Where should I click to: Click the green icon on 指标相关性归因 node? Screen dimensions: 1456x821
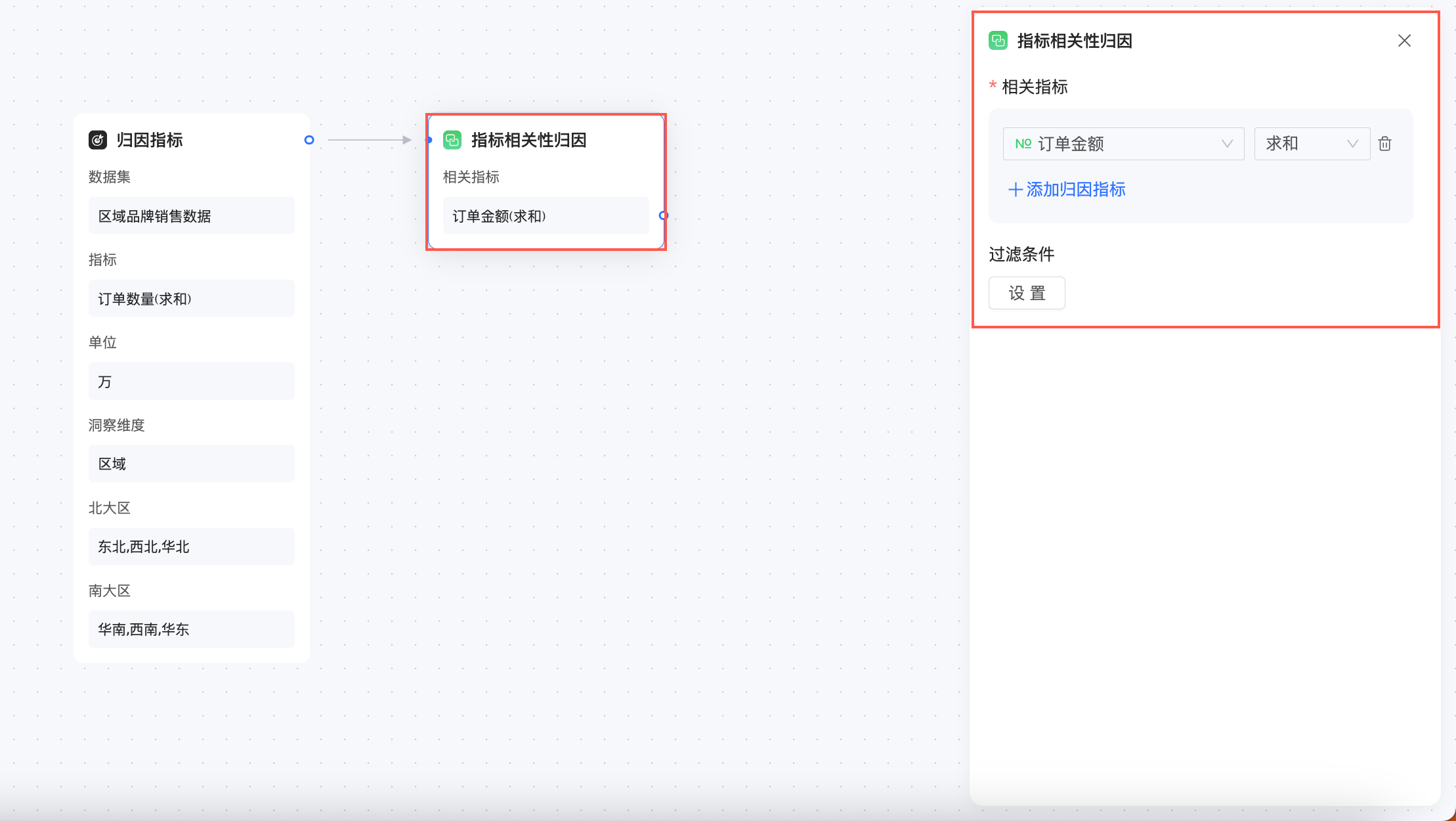(452, 140)
